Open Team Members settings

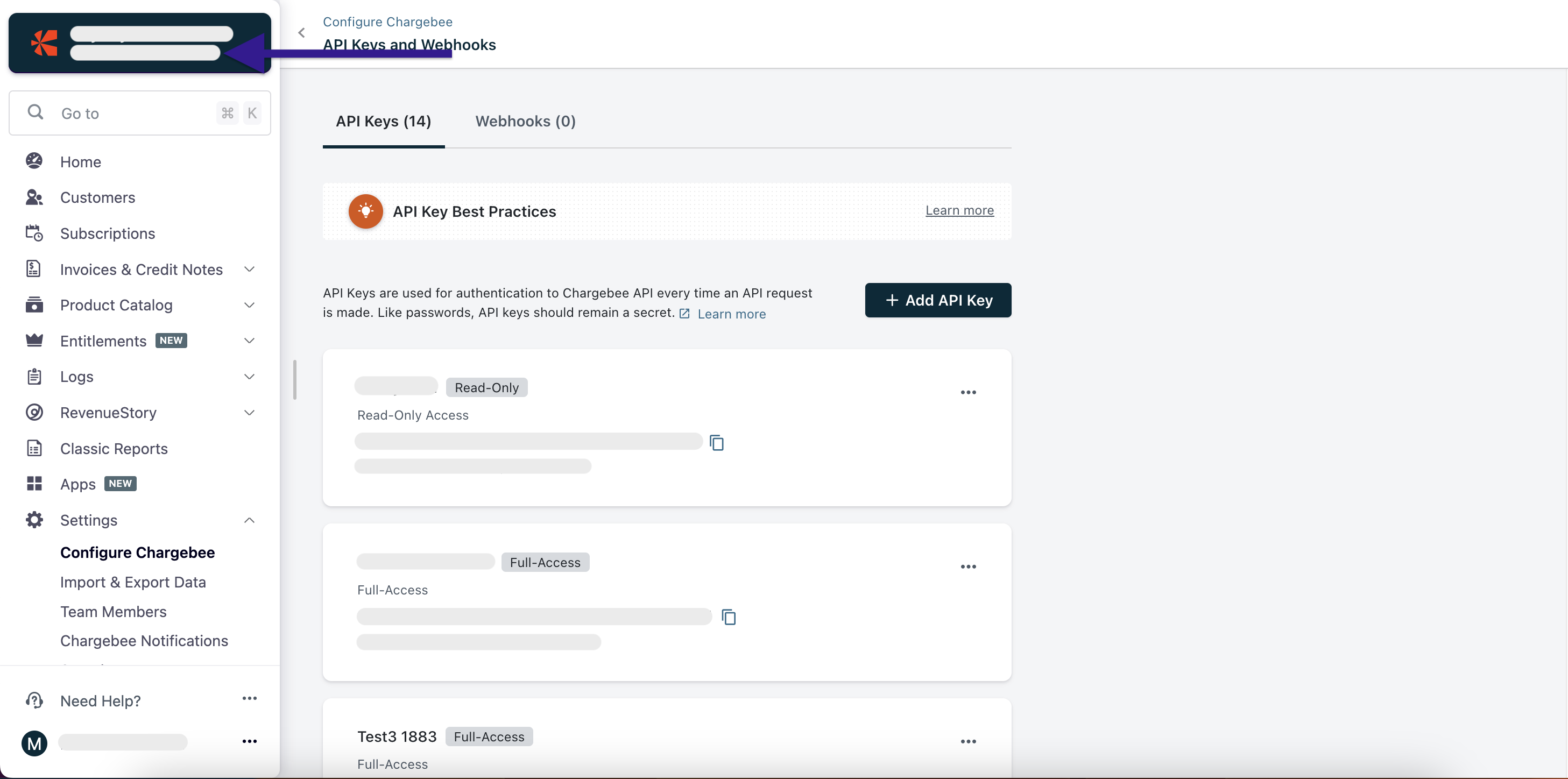point(113,612)
